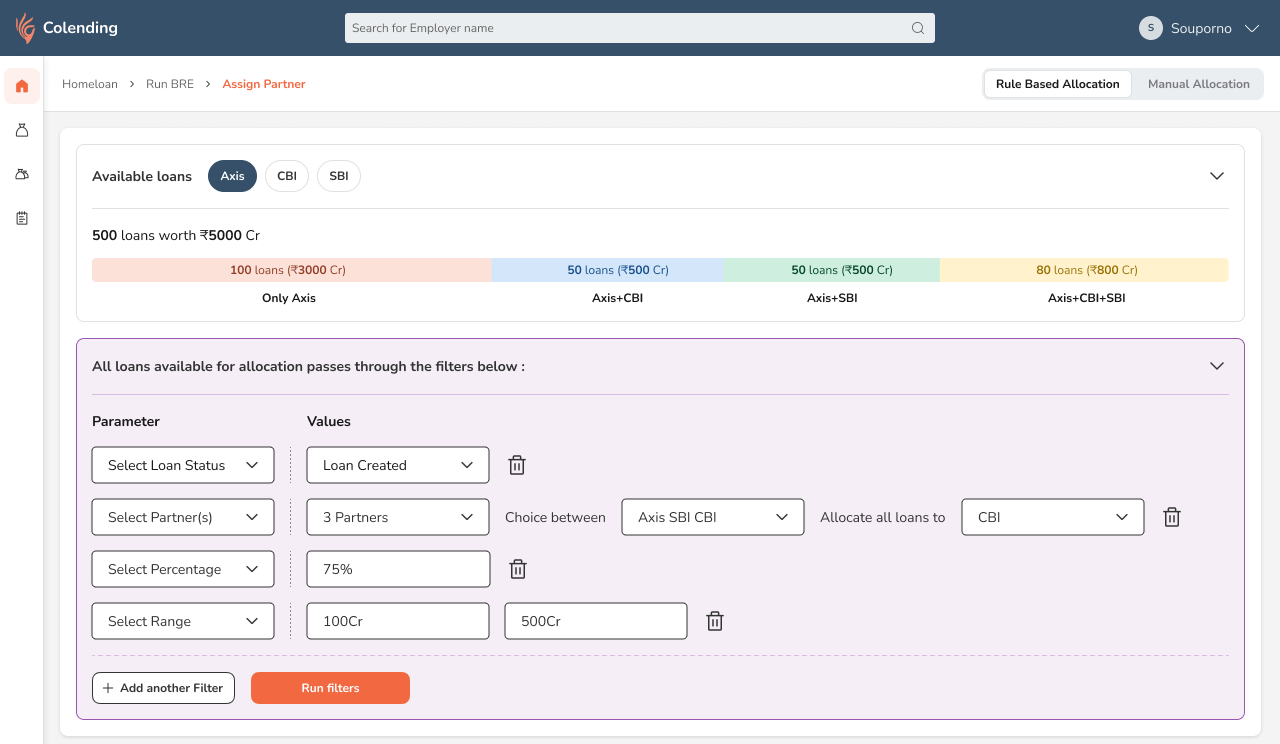Image resolution: width=1280 pixels, height=744 pixels.
Task: Open the clipboard report sidebar icon
Action: click(x=22, y=218)
